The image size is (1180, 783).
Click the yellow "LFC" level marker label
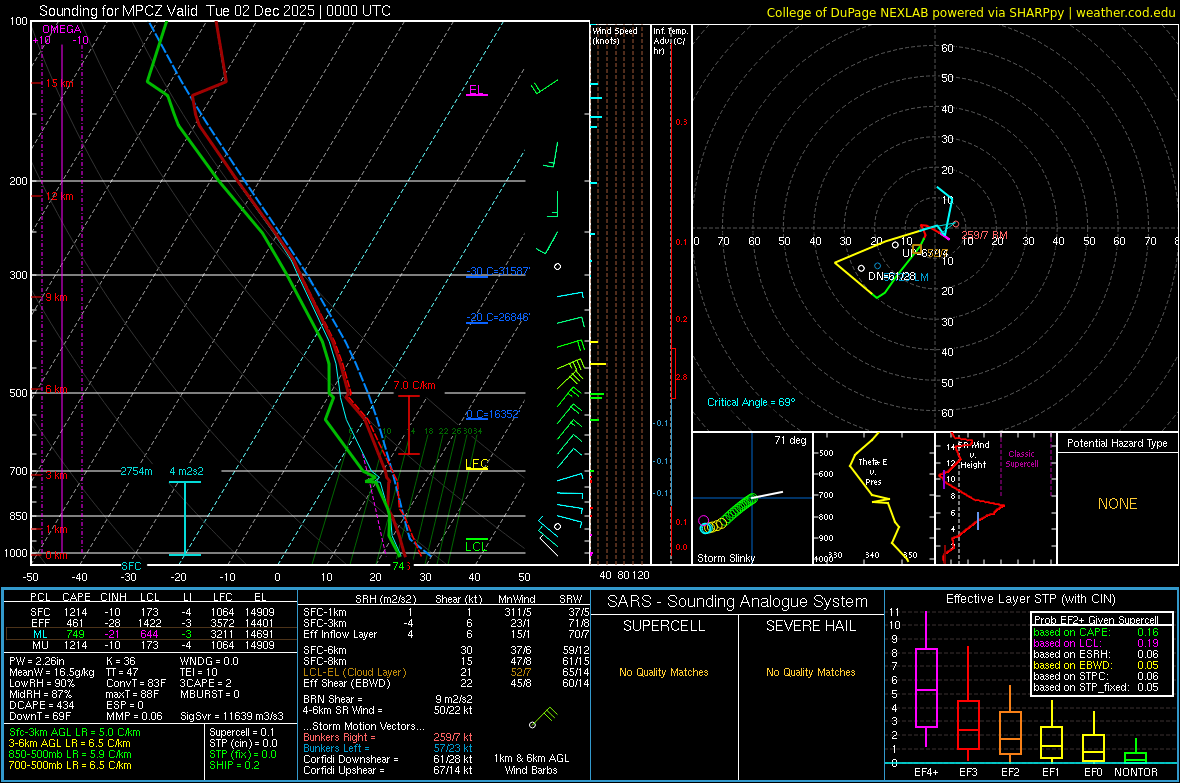[x=477, y=464]
